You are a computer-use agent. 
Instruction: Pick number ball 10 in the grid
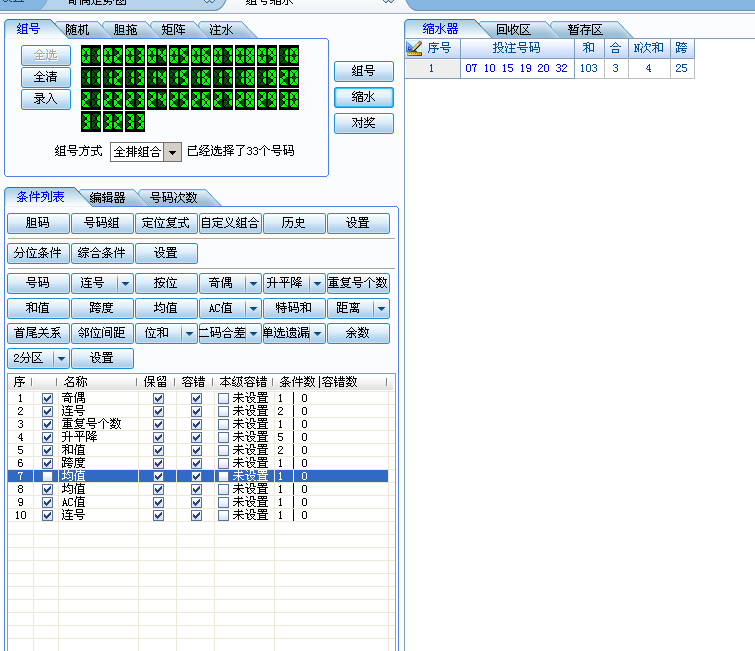[x=289, y=55]
